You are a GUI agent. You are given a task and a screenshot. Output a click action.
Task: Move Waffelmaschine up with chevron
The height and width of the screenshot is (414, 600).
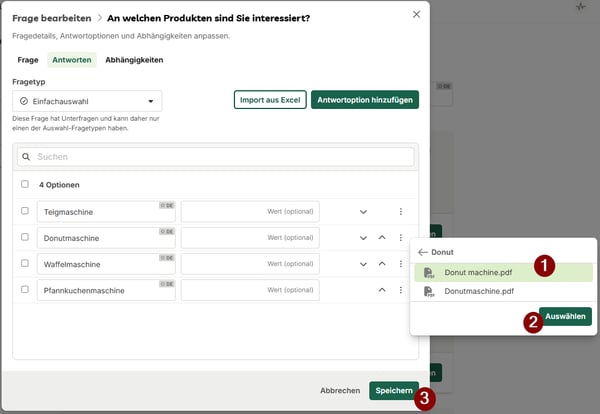[x=382, y=264]
